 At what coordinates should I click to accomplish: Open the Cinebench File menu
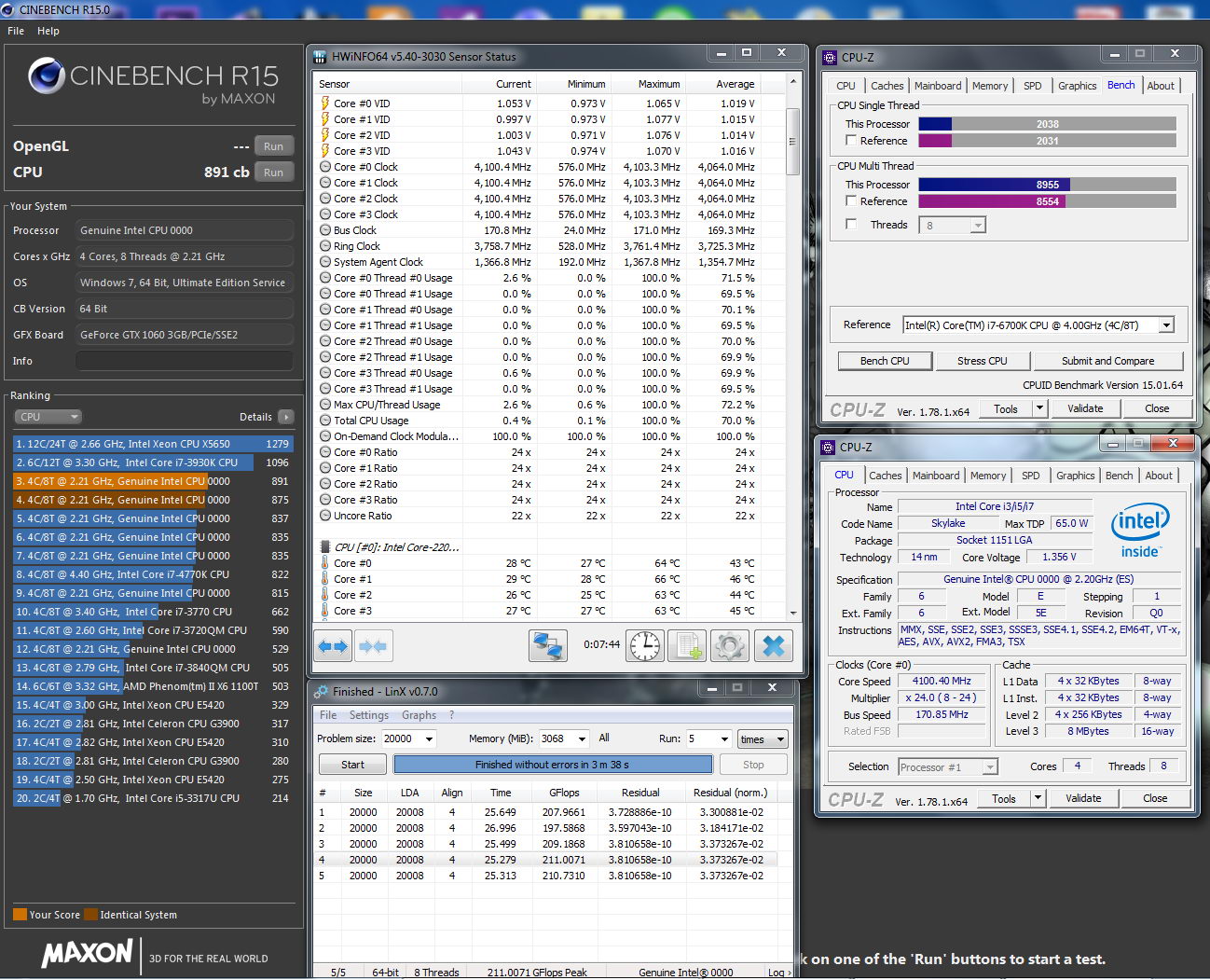16,31
